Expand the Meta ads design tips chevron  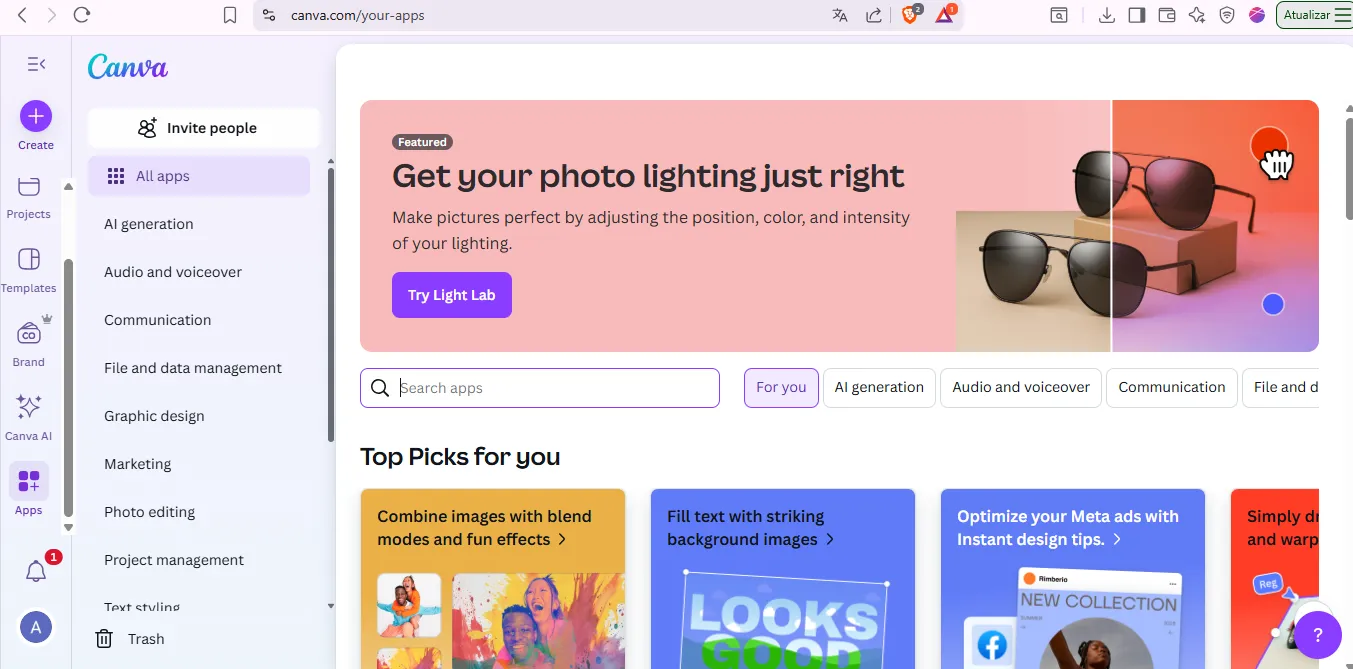point(1117,540)
